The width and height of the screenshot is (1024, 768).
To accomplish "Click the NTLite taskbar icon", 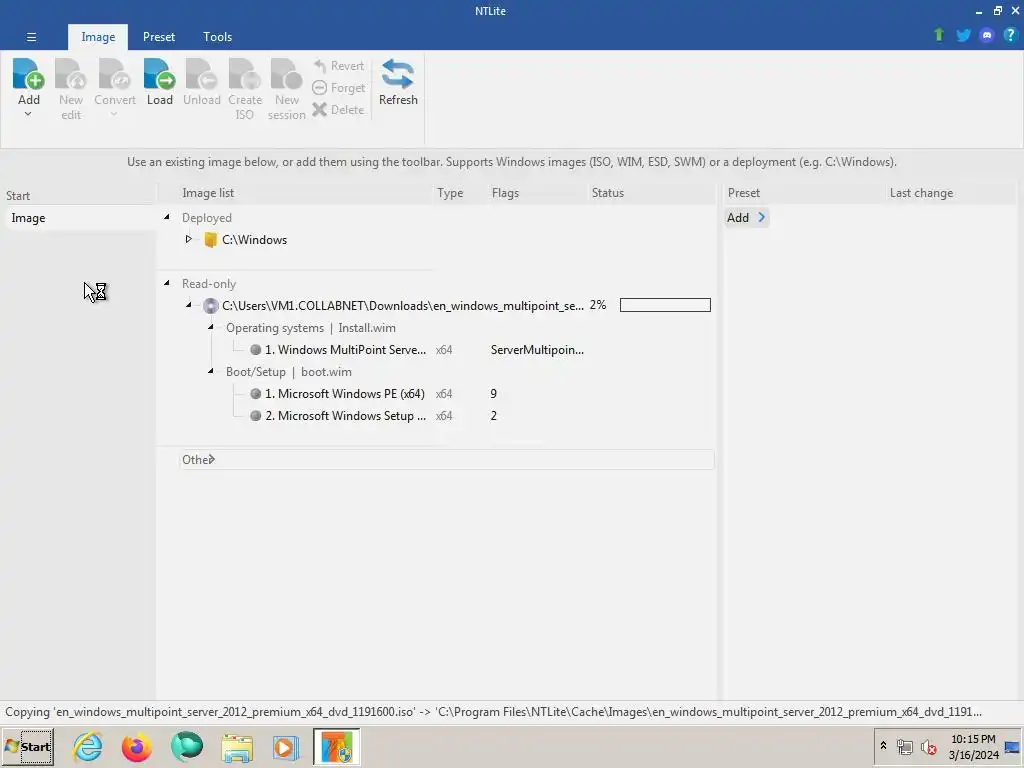I will [336, 746].
